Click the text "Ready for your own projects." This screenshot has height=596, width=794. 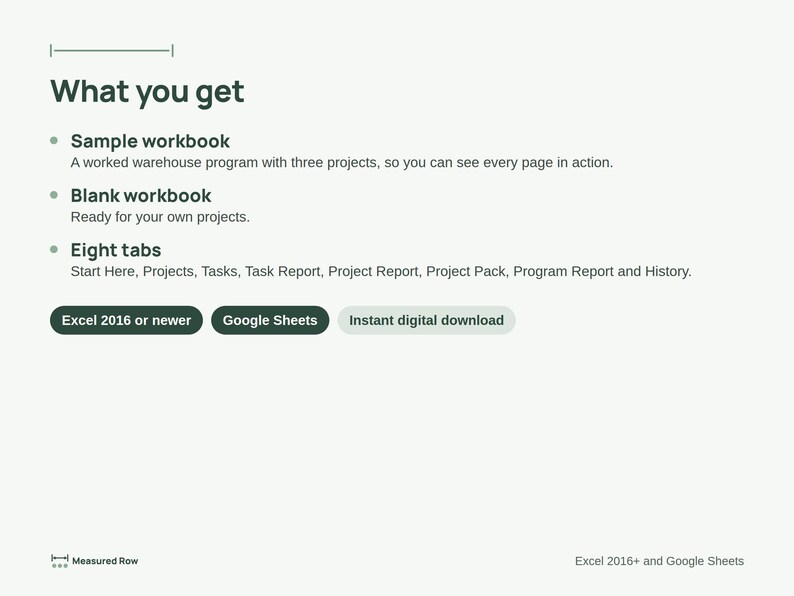point(160,217)
